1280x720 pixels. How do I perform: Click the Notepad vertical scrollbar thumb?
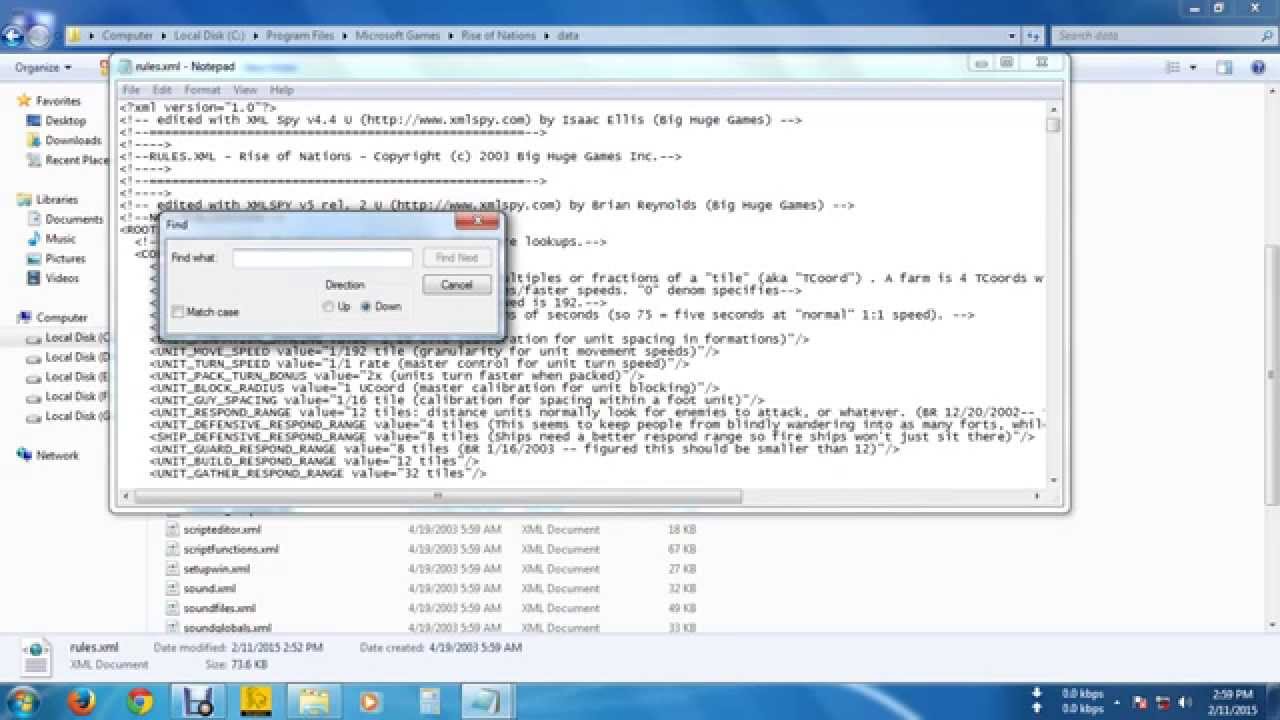(1053, 125)
